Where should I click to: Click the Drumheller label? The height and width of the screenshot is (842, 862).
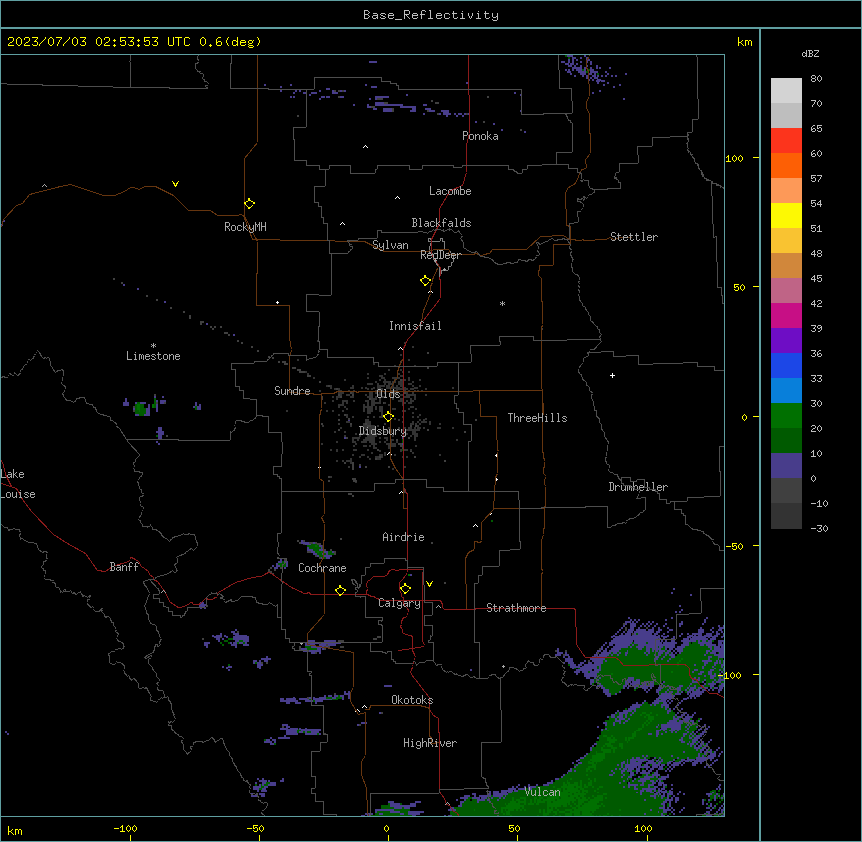click(638, 487)
